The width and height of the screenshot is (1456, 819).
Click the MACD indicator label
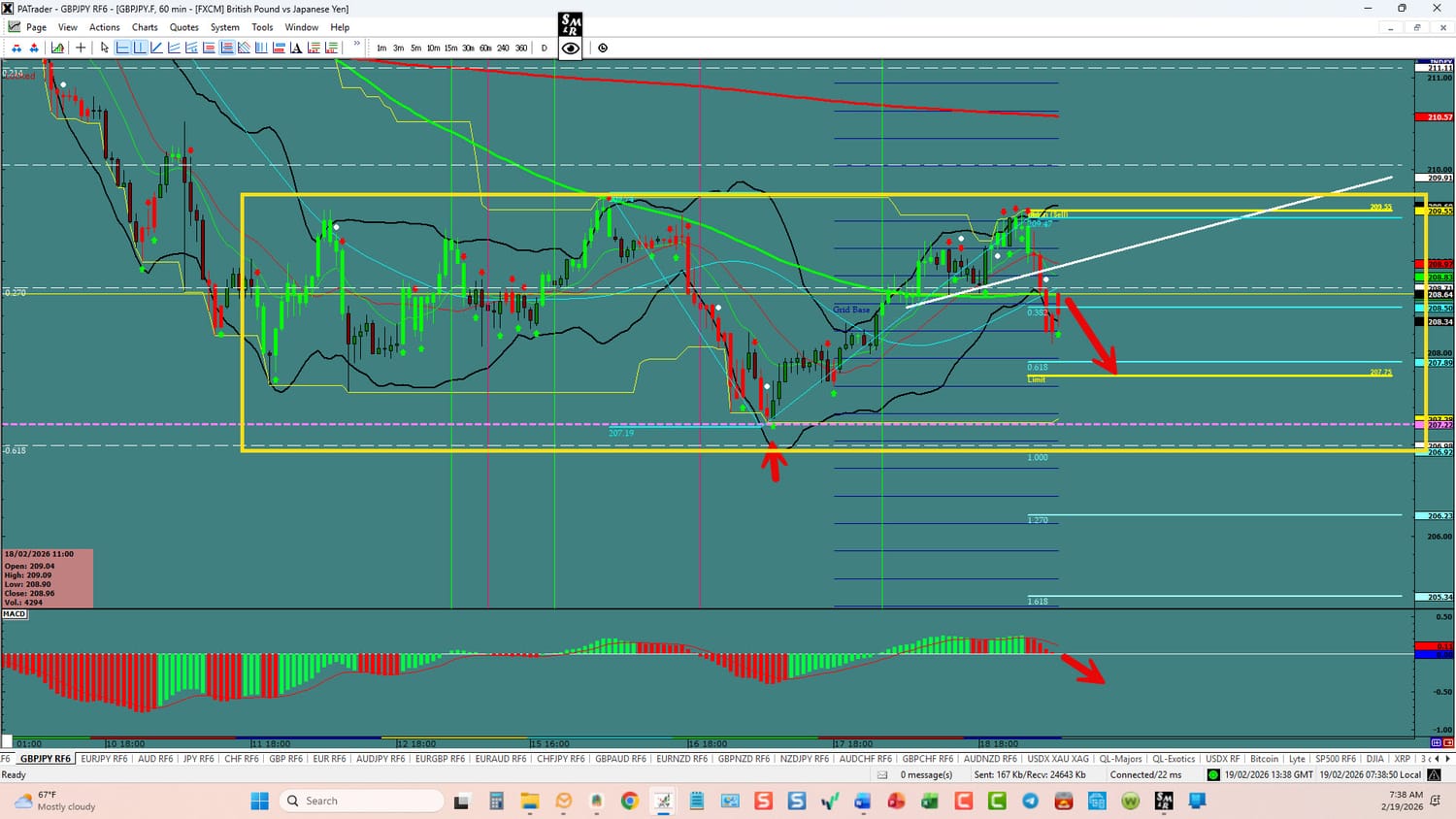(x=15, y=614)
